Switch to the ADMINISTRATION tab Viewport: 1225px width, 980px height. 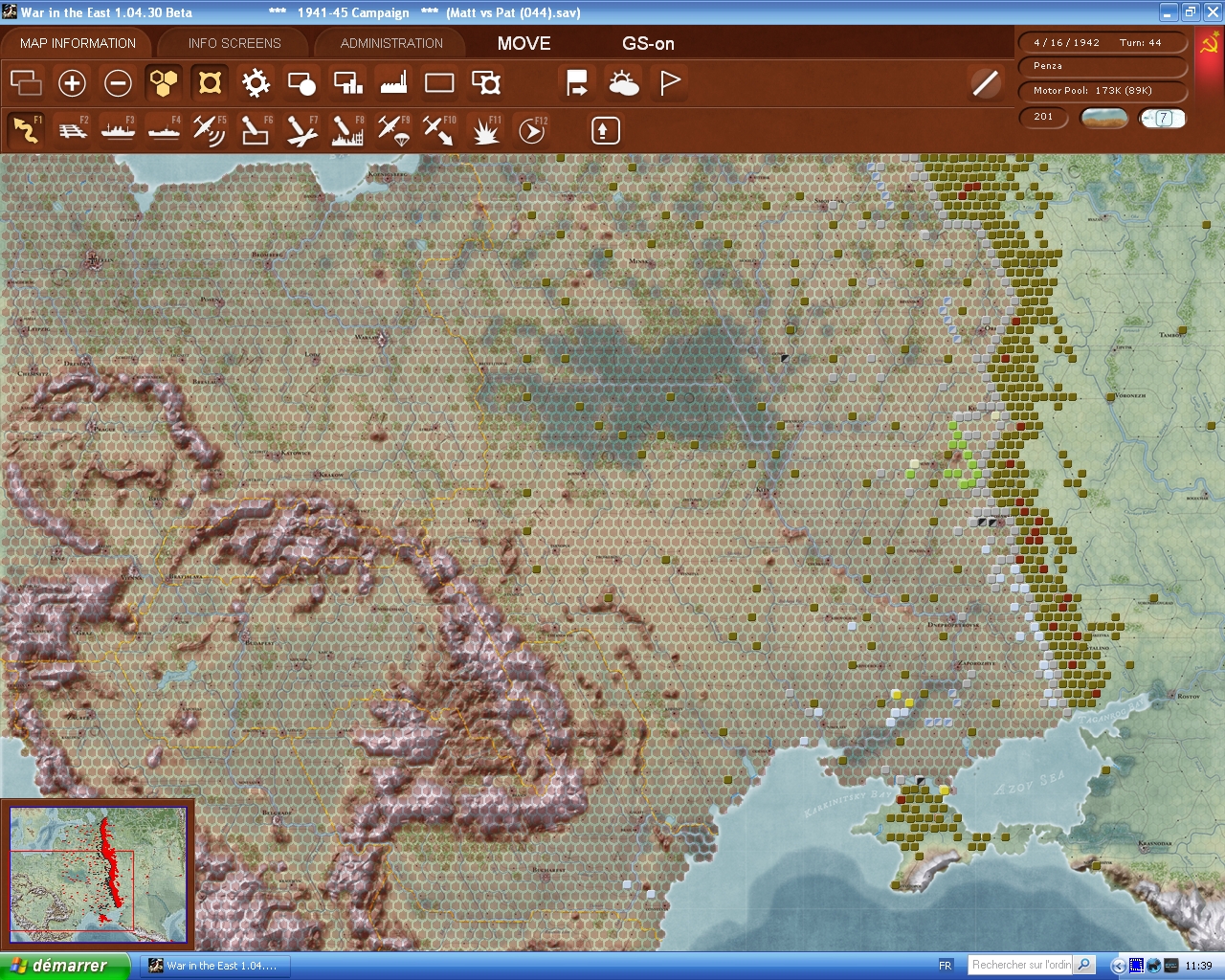391,43
